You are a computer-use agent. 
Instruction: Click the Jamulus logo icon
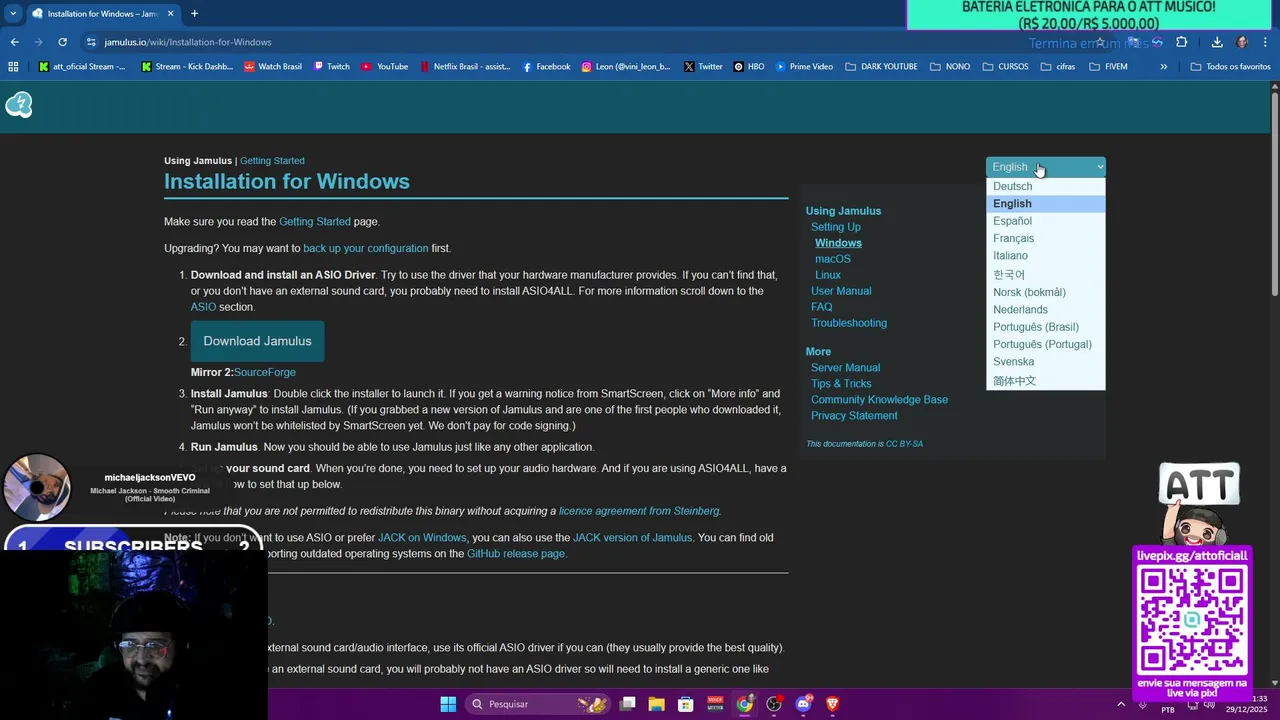(19, 105)
